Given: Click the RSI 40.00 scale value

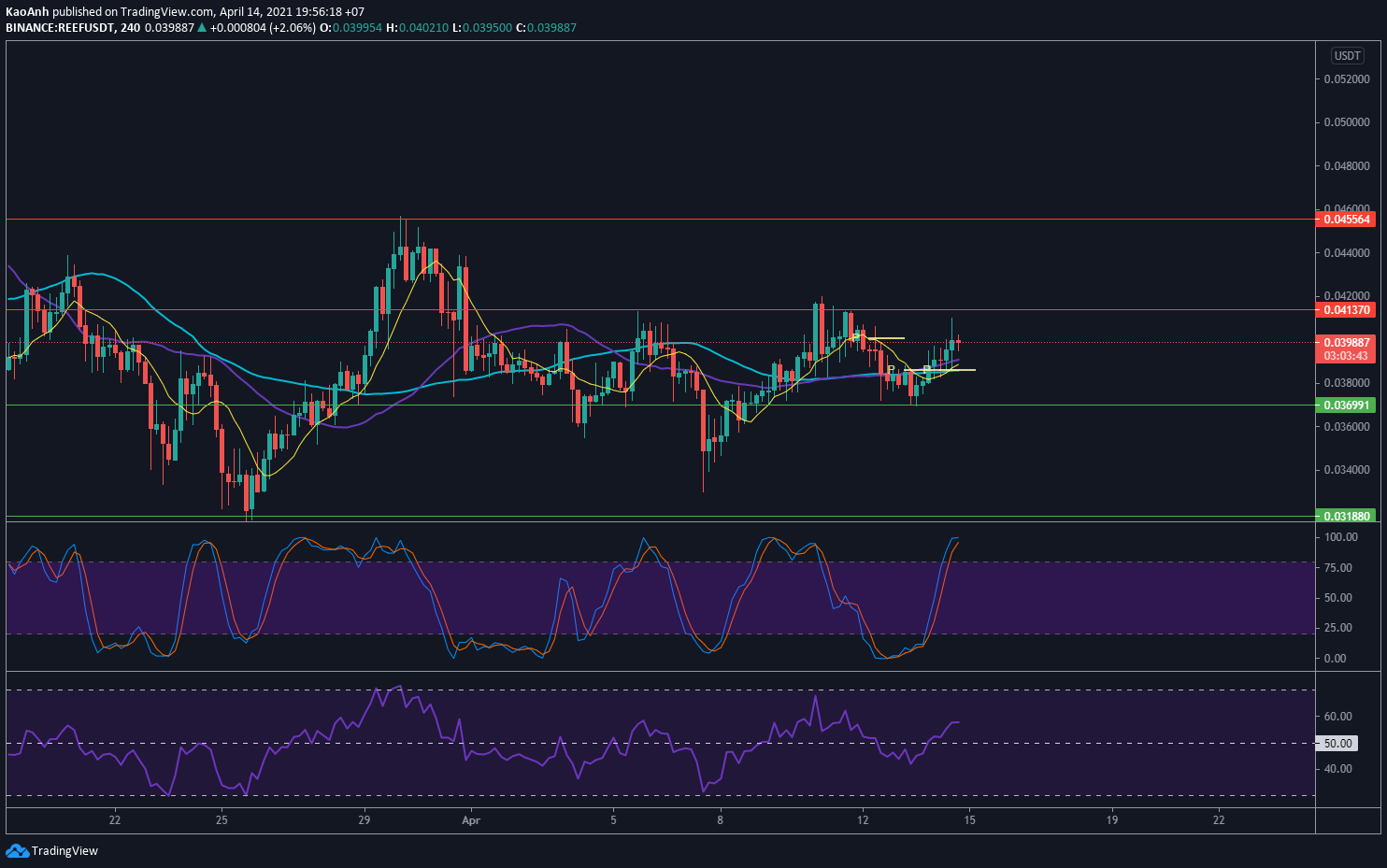Looking at the screenshot, I should click(x=1338, y=769).
